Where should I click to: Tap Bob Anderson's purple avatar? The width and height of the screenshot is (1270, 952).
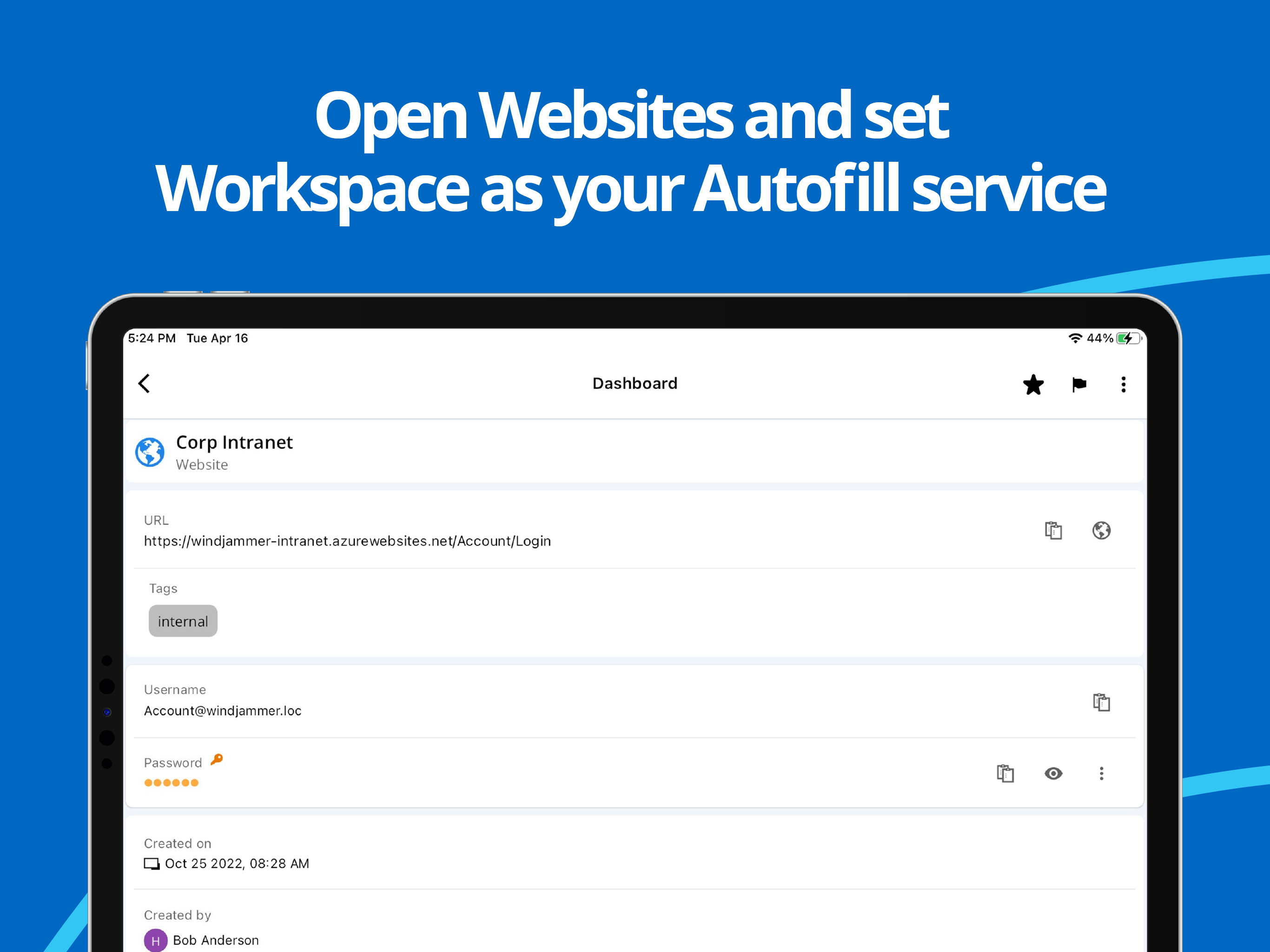point(155,940)
